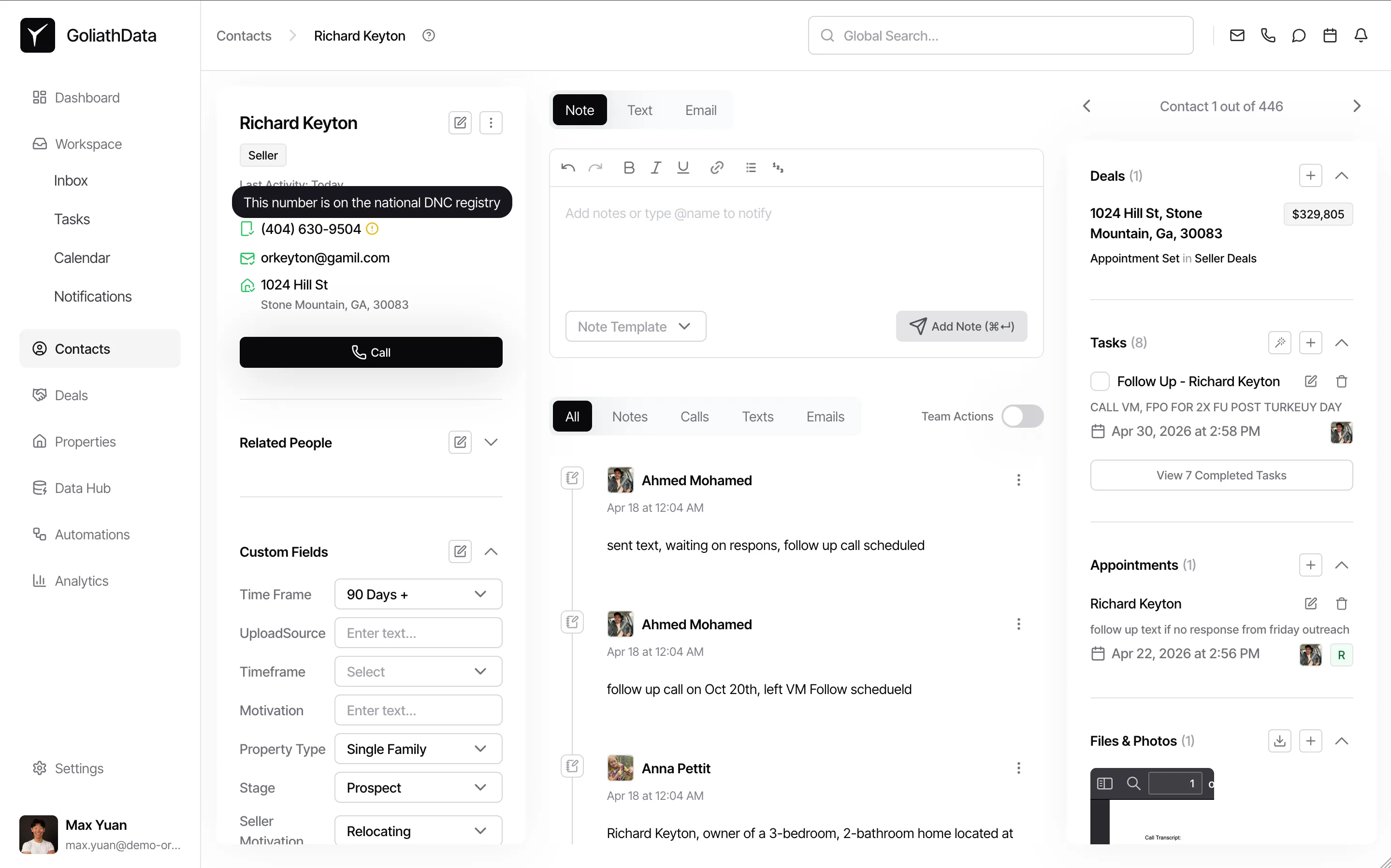Delete the Follow Up task with trash icon

pyautogui.click(x=1341, y=381)
